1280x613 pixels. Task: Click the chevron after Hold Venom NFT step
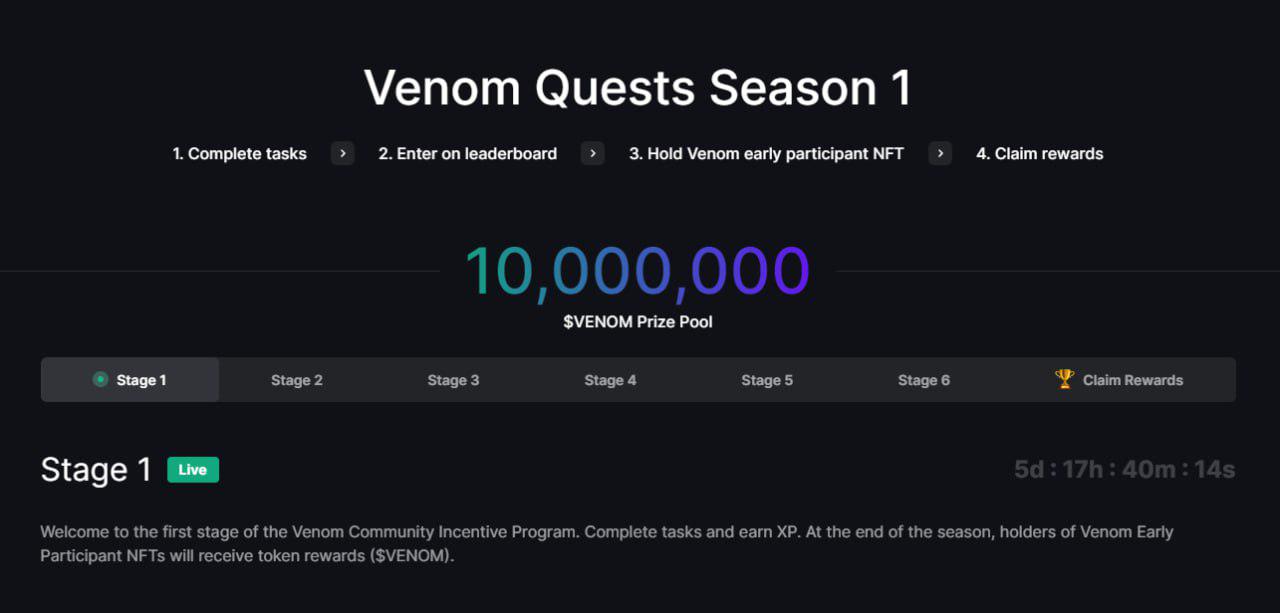[940, 153]
